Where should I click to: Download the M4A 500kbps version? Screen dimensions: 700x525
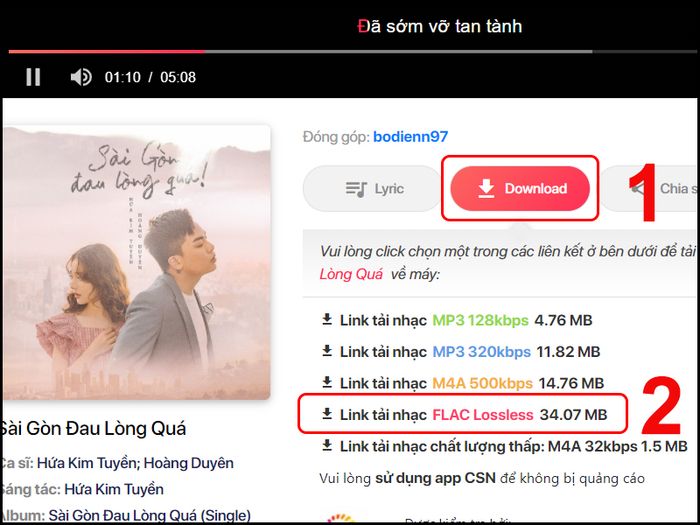coord(462,383)
